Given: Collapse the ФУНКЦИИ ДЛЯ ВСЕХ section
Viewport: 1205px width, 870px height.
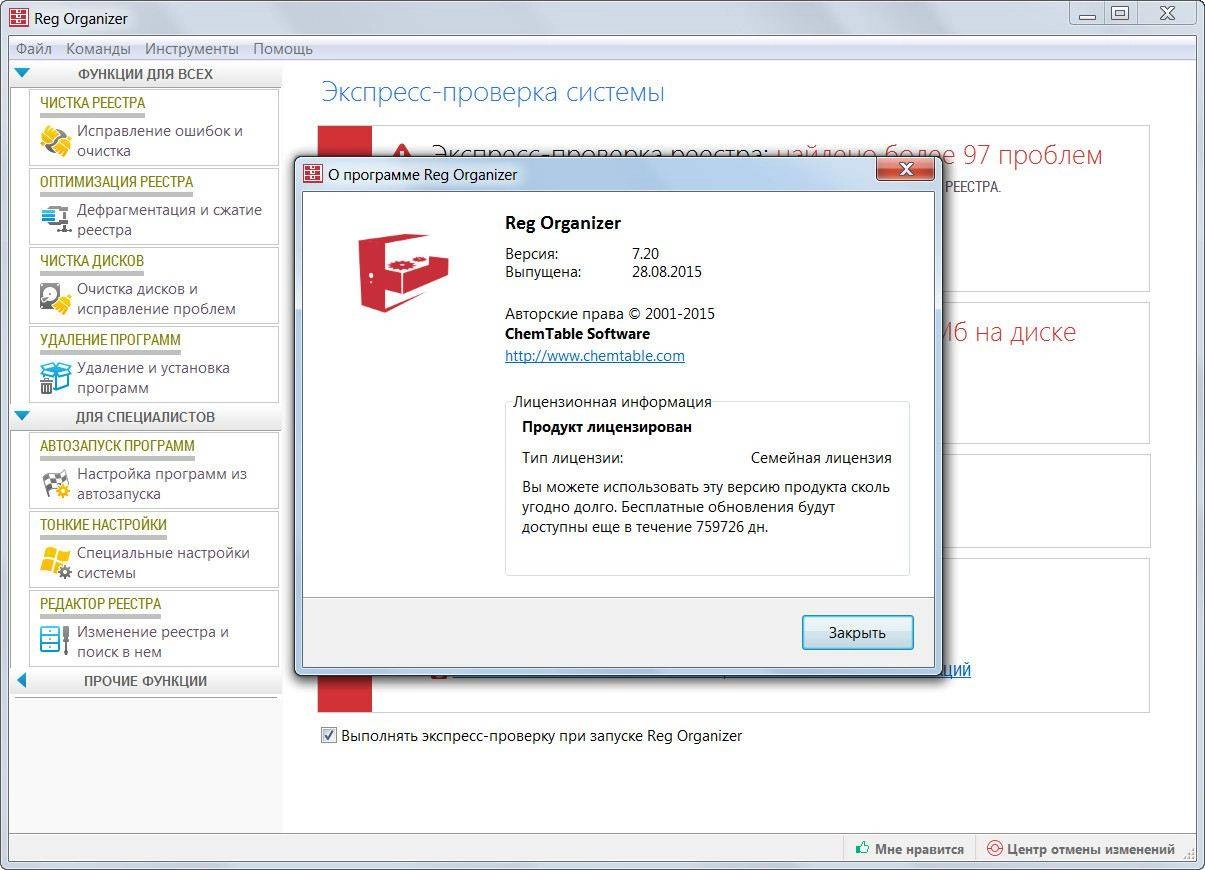Looking at the screenshot, I should point(23,73).
